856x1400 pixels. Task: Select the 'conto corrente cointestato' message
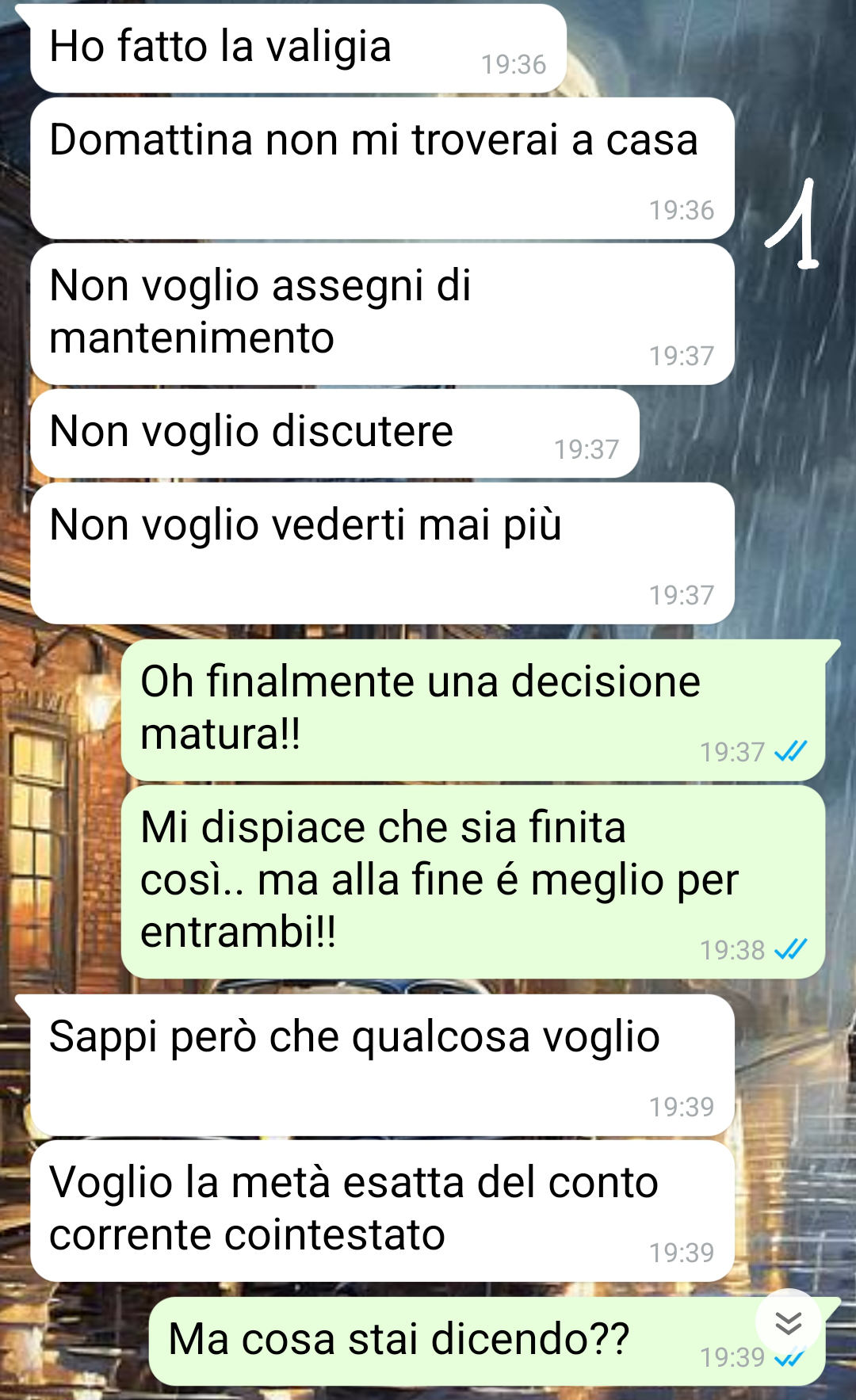pyautogui.click(x=382, y=1211)
